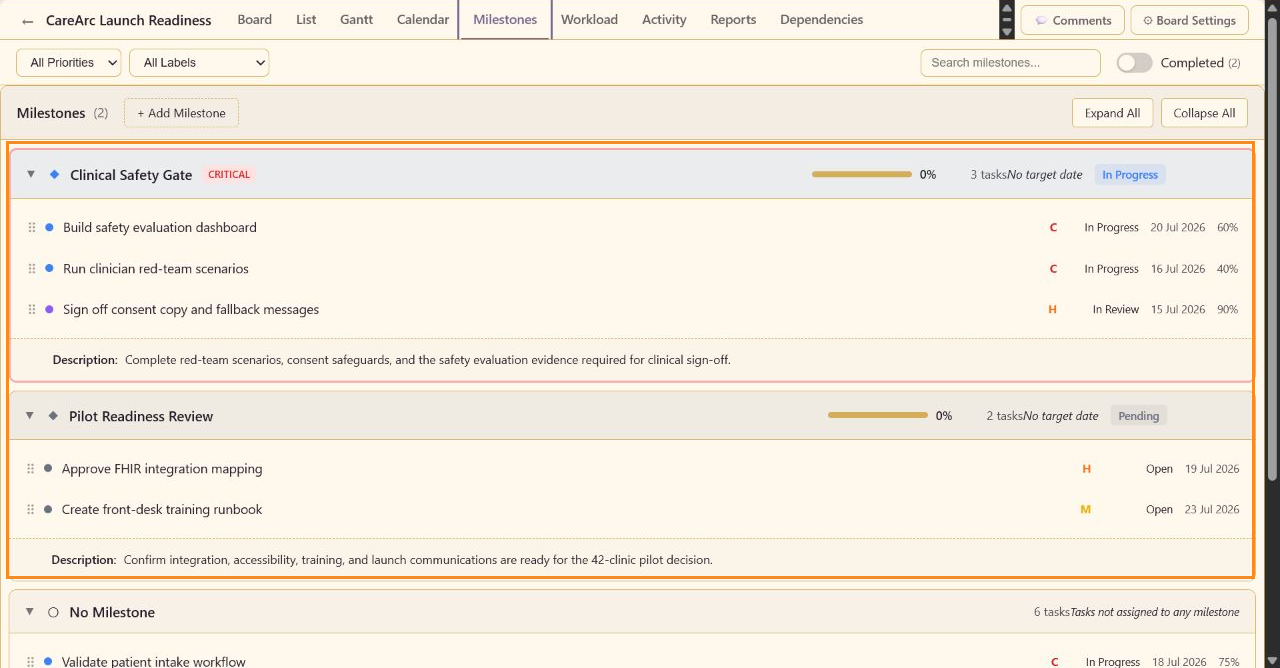Click the Search milestones field
The height and width of the screenshot is (668, 1280).
pos(1010,63)
